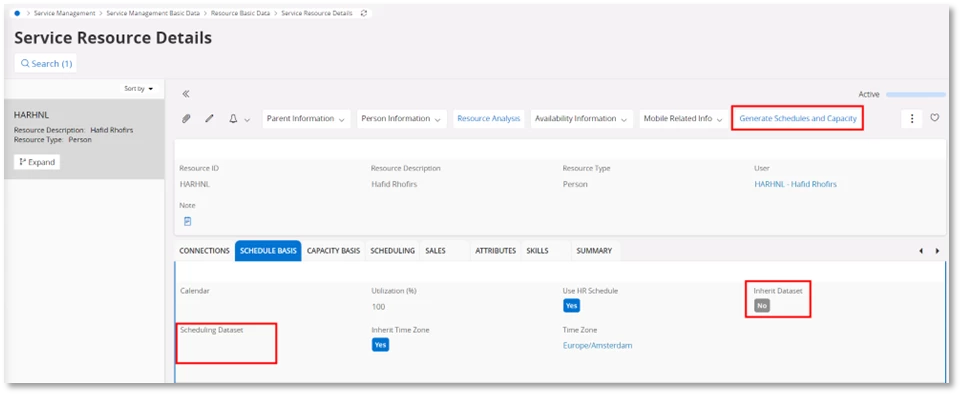Go to Service Management breadcrumb
Screen dimensions: 962x396
click(x=64, y=13)
